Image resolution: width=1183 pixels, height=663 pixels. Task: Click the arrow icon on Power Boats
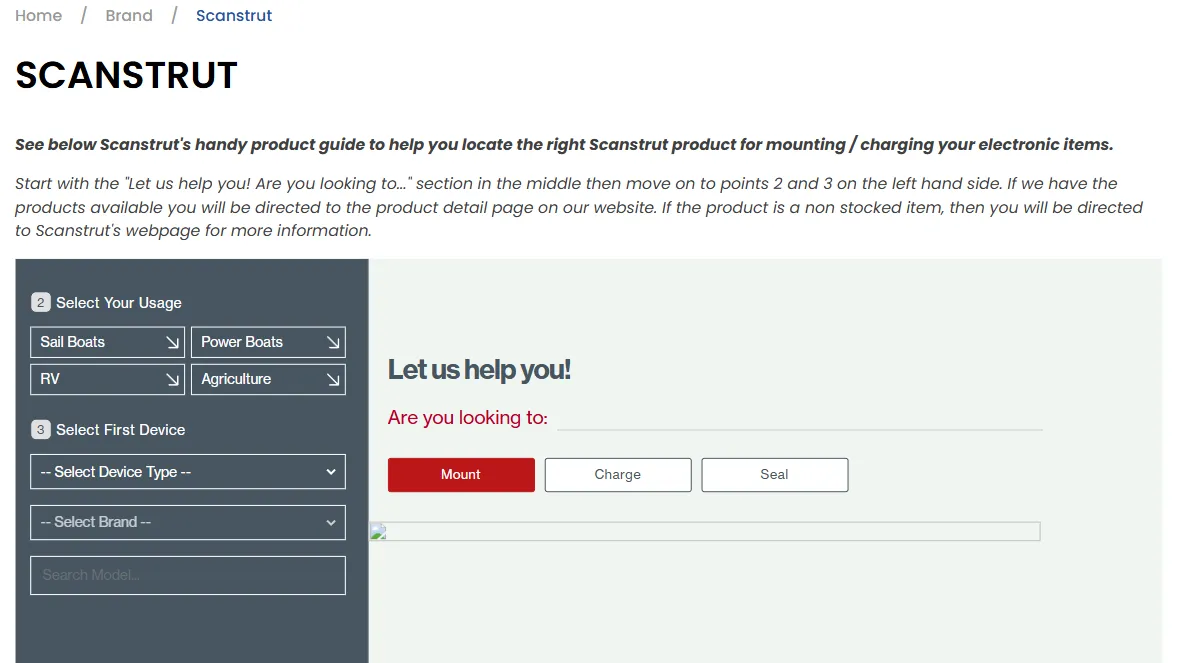point(334,341)
